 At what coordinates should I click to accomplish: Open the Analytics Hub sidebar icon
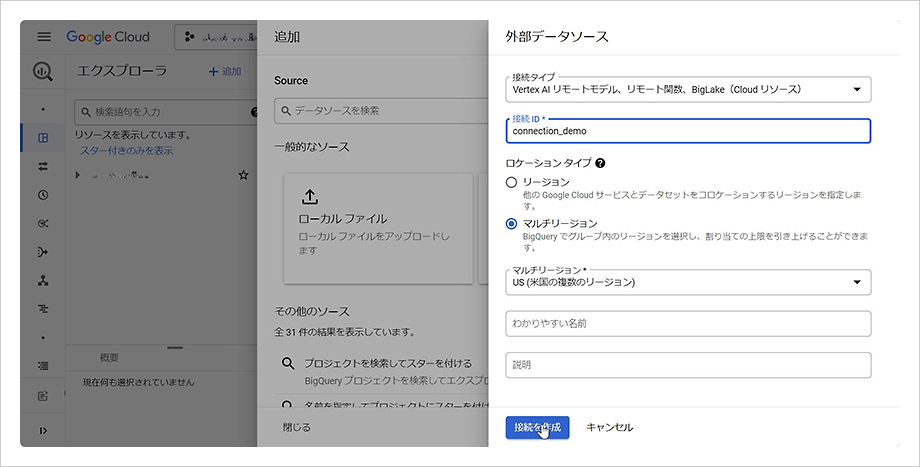43,224
